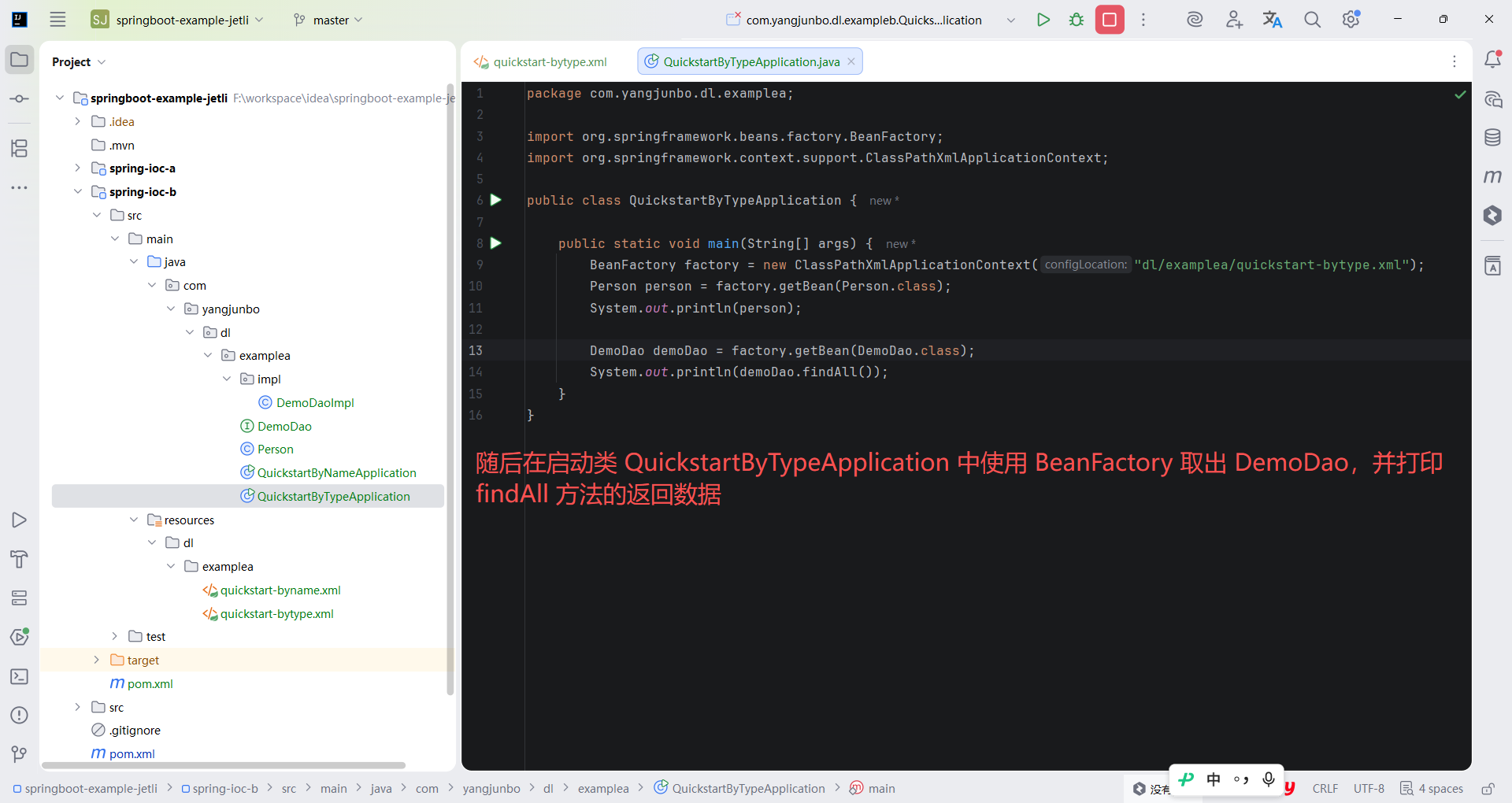Open Code With Me user icon

(x=1234, y=20)
